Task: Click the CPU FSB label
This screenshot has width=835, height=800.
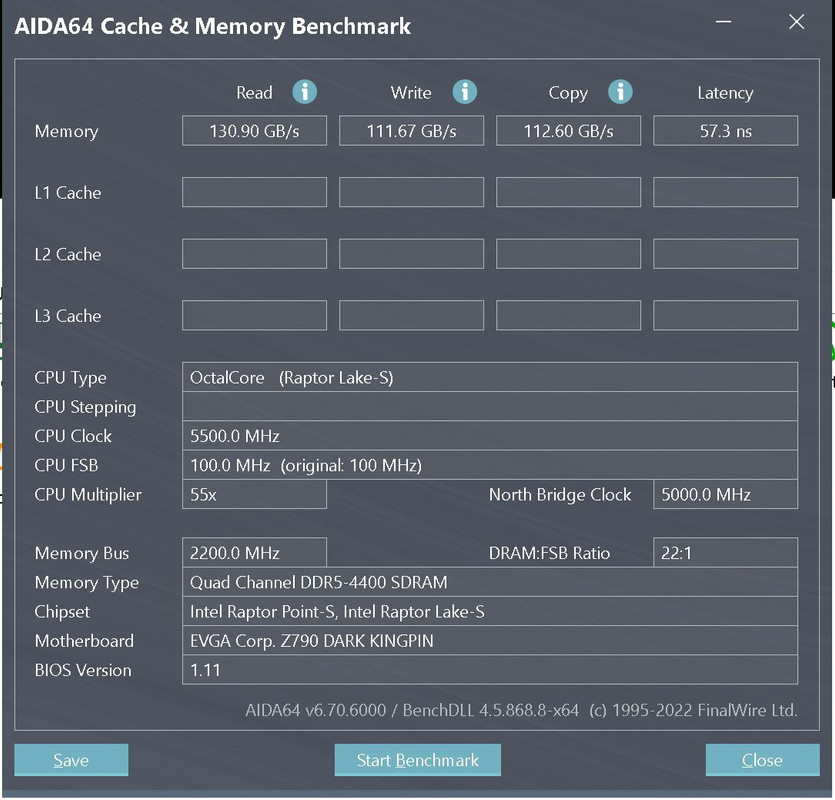Action: tap(66, 465)
